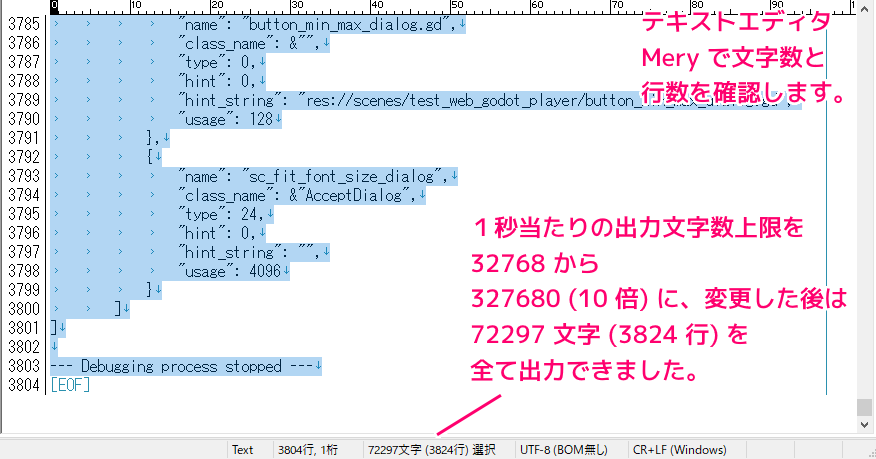Click line number 3785 in the gutter

click(23, 25)
